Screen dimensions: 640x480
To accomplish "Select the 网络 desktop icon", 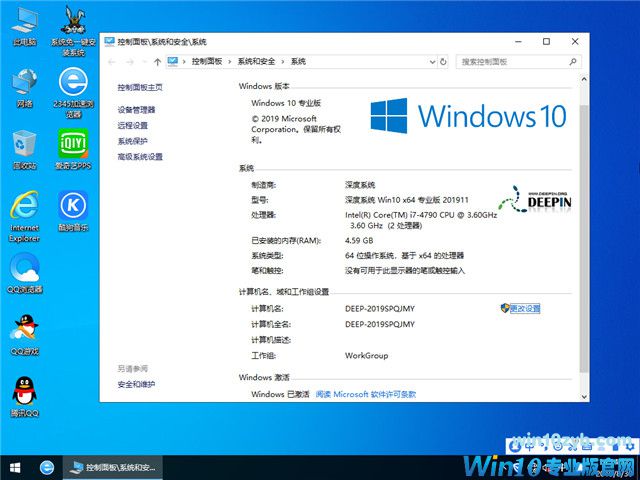I will 24,88.
